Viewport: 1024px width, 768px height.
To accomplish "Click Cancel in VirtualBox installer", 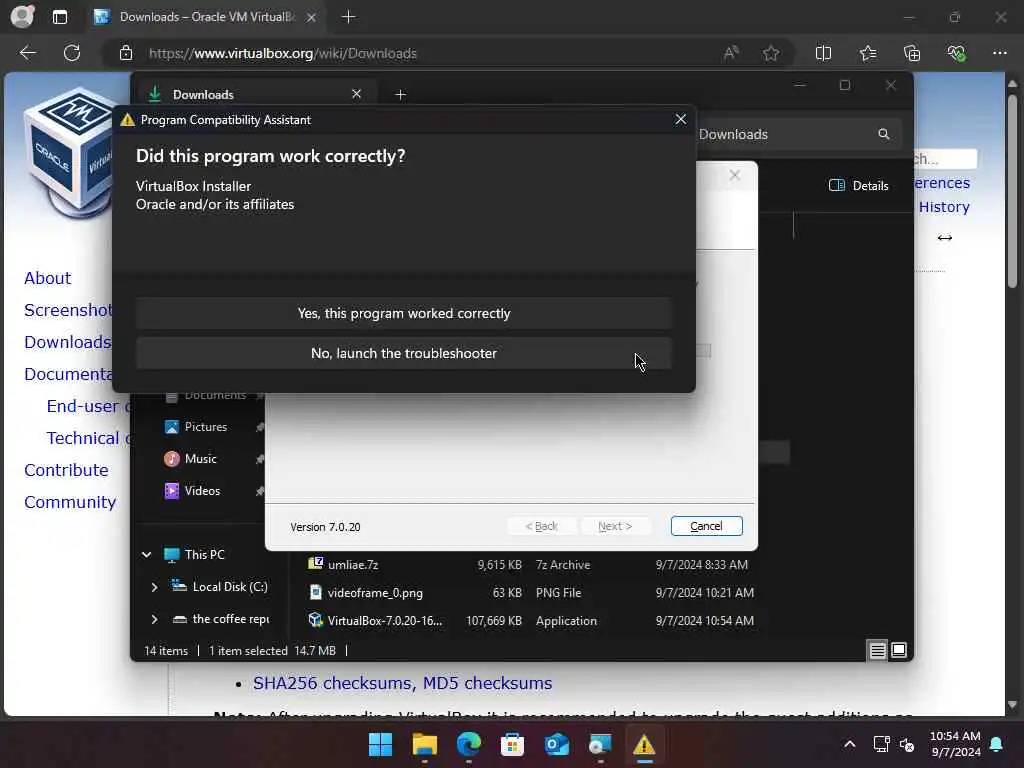I will point(706,526).
